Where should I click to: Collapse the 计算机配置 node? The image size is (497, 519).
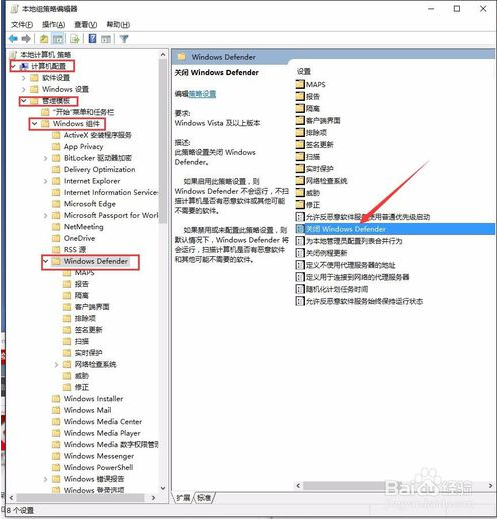click(14, 66)
